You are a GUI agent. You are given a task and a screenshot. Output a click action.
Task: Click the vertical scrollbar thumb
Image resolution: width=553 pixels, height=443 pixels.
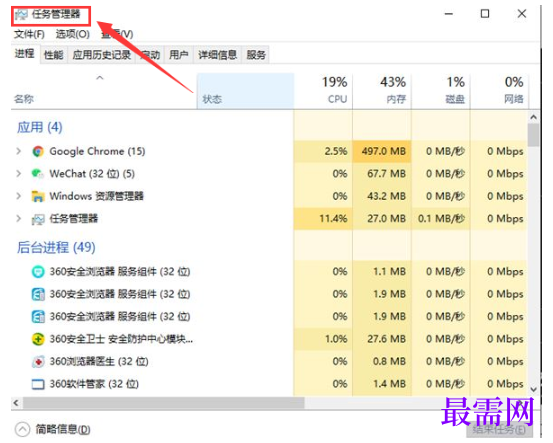click(533, 134)
